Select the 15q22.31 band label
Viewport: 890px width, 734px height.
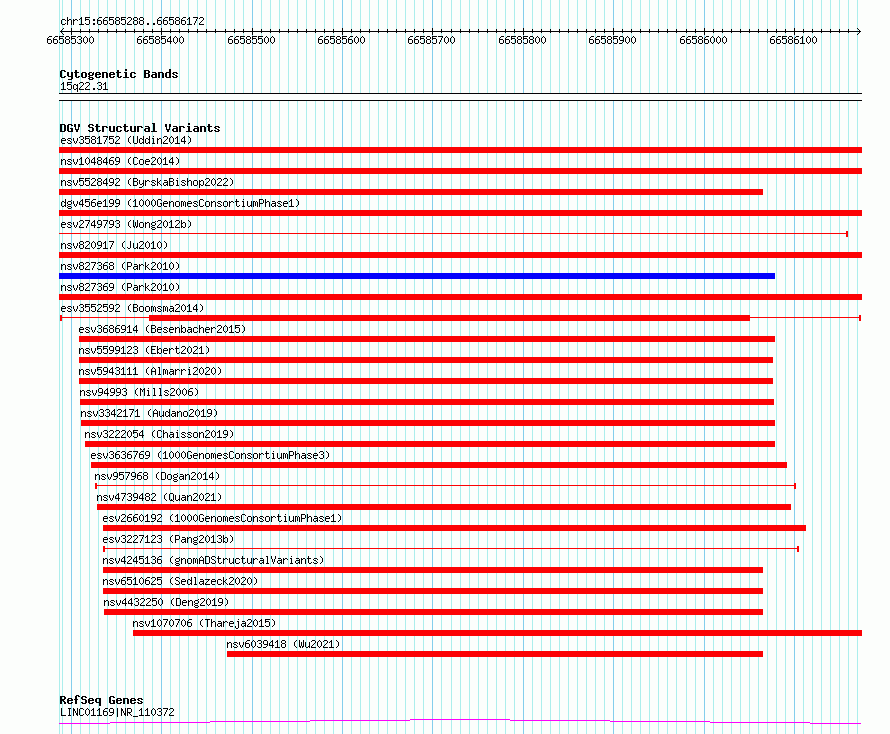click(84, 86)
